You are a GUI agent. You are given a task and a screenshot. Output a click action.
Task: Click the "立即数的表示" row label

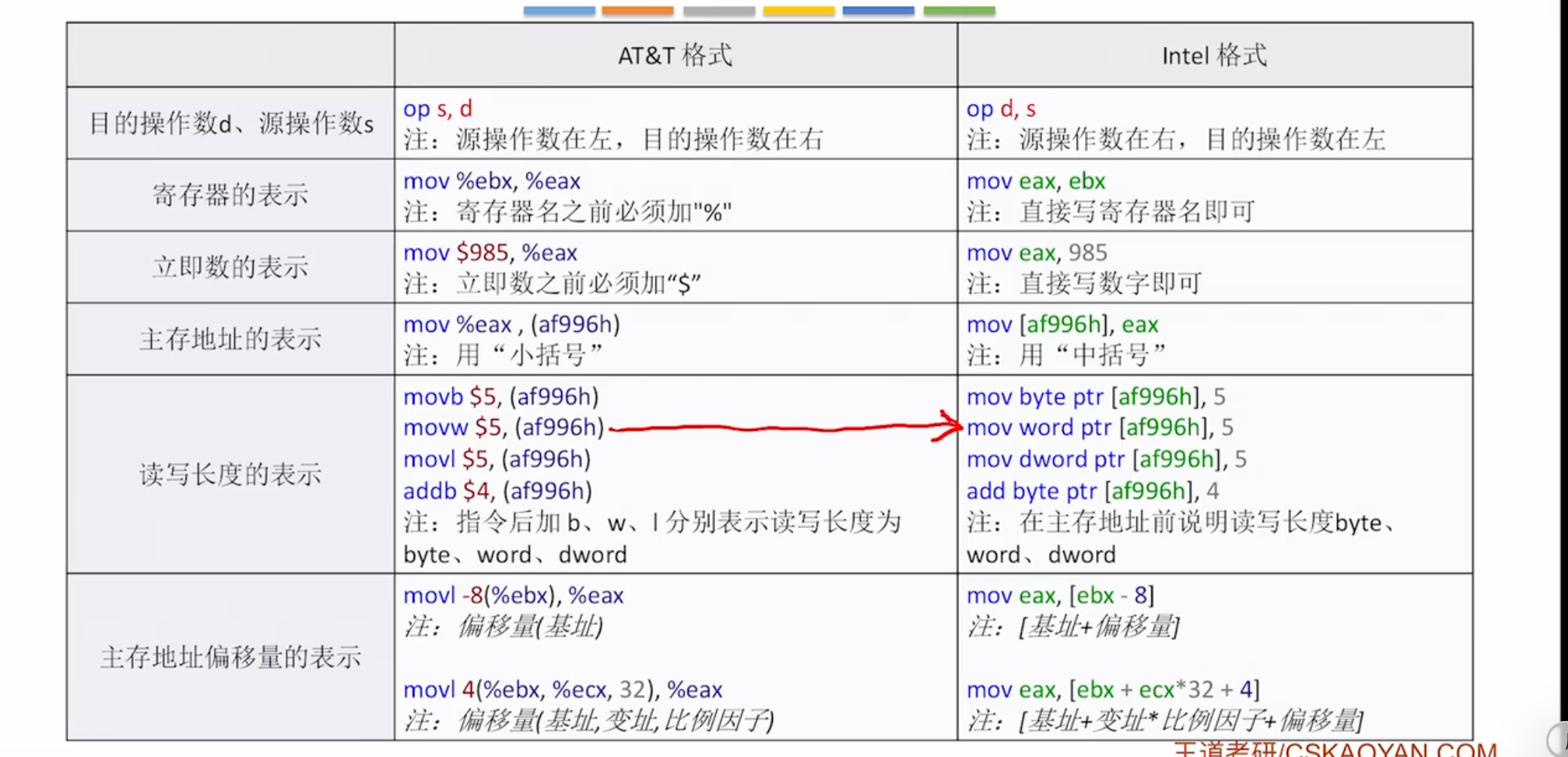[x=230, y=267]
